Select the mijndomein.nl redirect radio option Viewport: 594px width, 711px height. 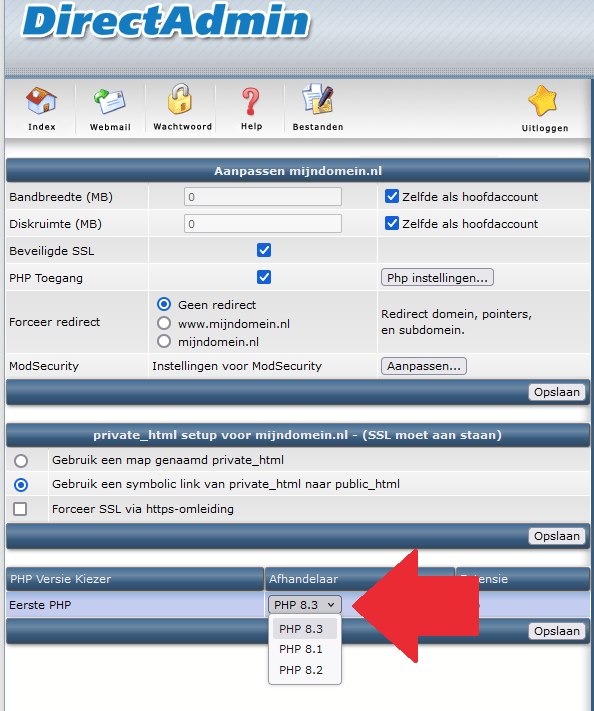[164, 341]
